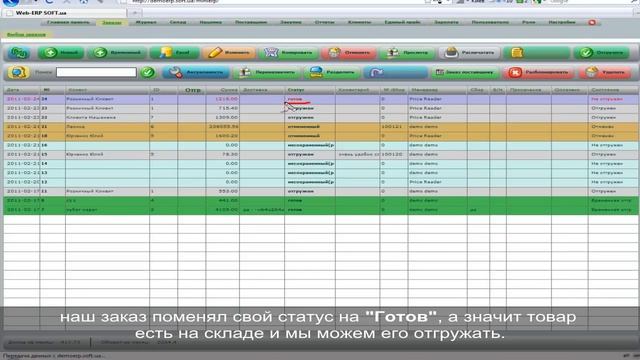Click the refresh arrows button in toolbar

19,53
